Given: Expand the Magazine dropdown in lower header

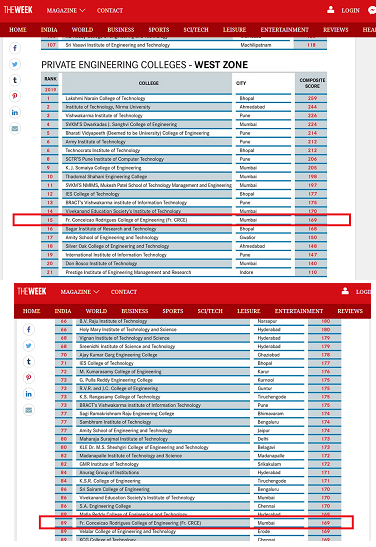Looking at the screenshot, I should [80, 292].
